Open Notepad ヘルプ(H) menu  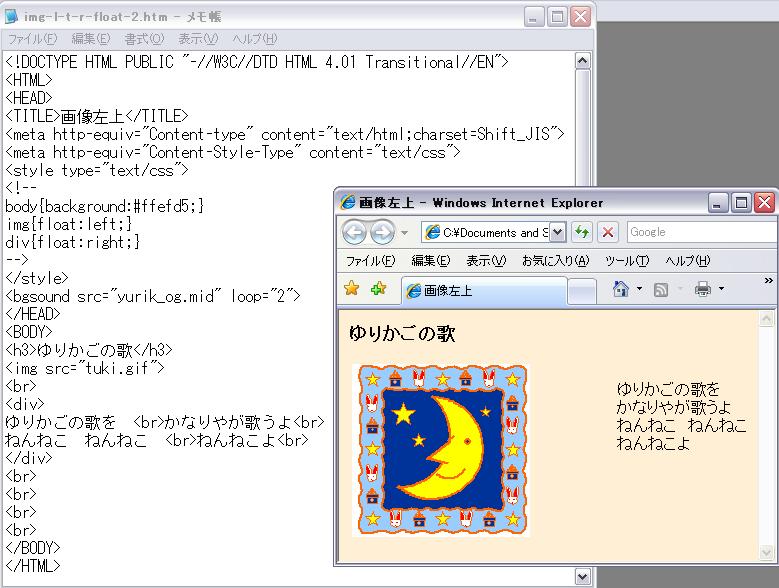tap(255, 39)
